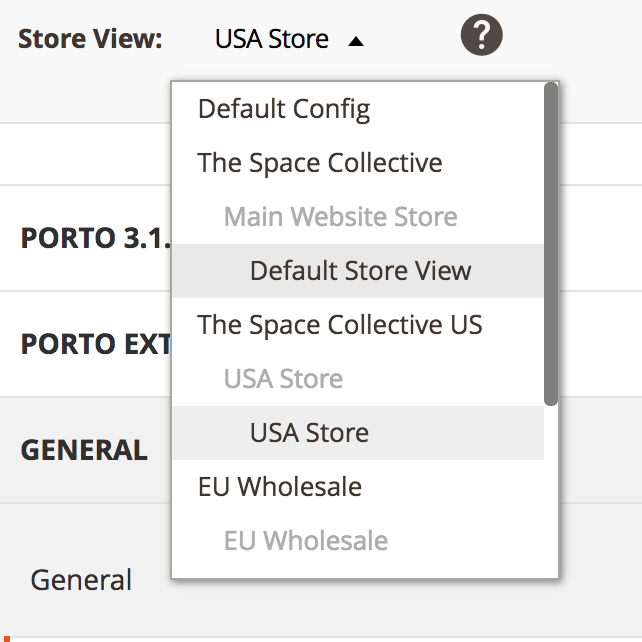Screen dimensions: 642x642
Task: Click the USA Store text in the scope switcher
Action: tap(271, 40)
